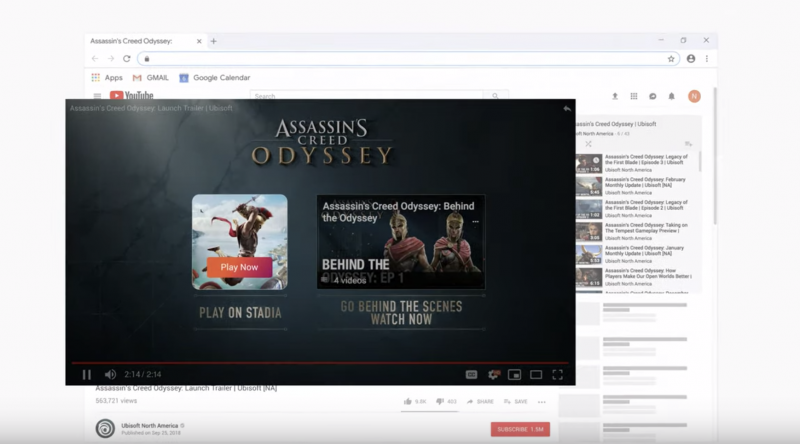Image resolution: width=800 pixels, height=444 pixels.
Task: Click the playlist panel scrollbar
Action: pos(699,161)
